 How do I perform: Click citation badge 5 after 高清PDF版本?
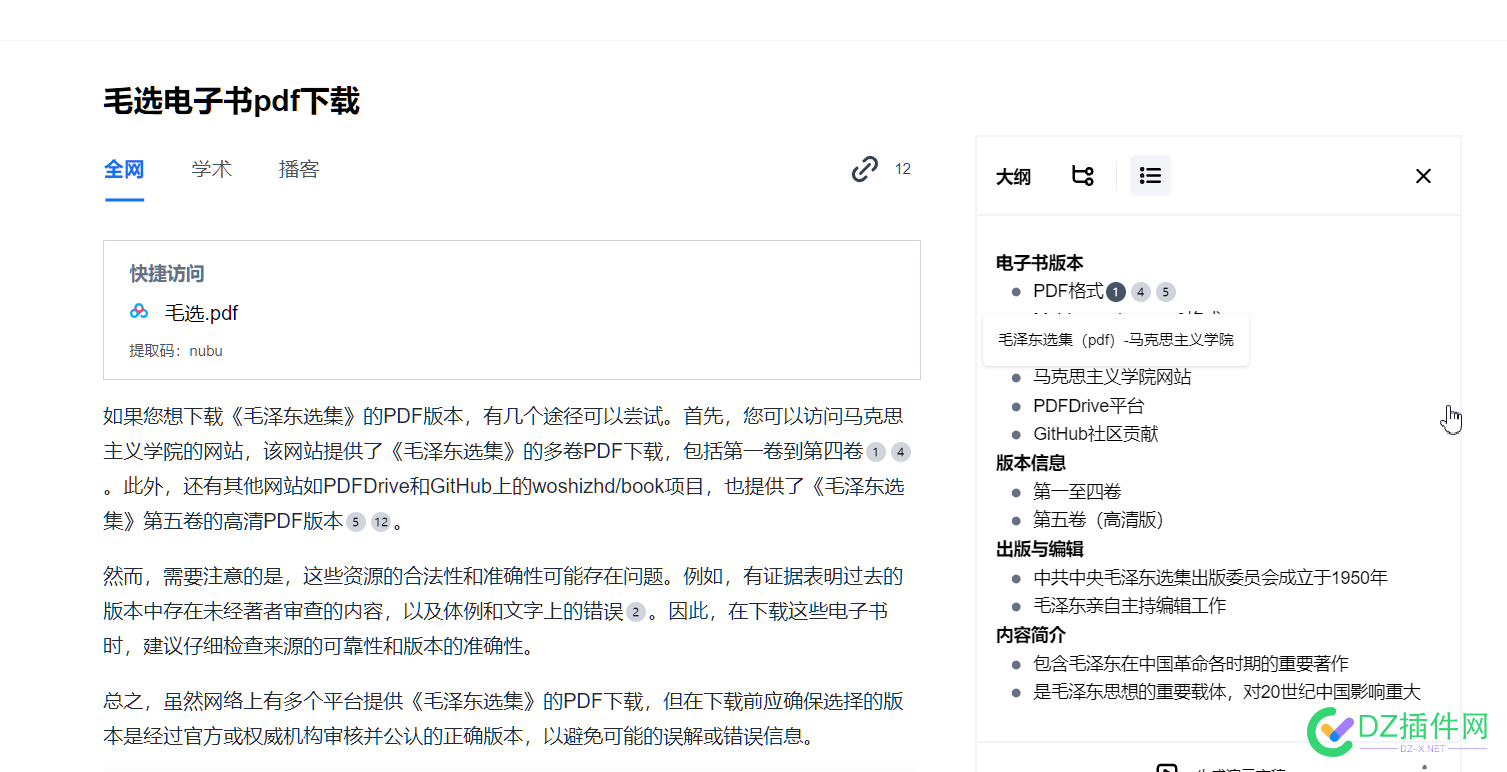[355, 522]
